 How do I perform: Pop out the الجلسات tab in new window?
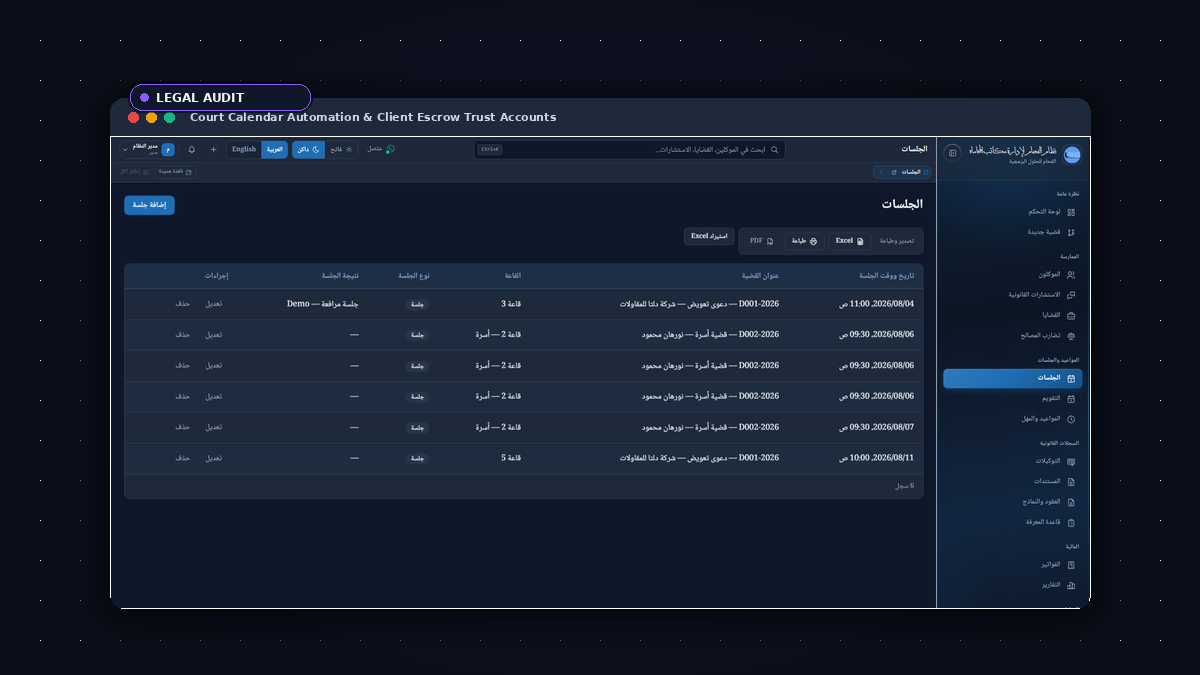point(894,172)
